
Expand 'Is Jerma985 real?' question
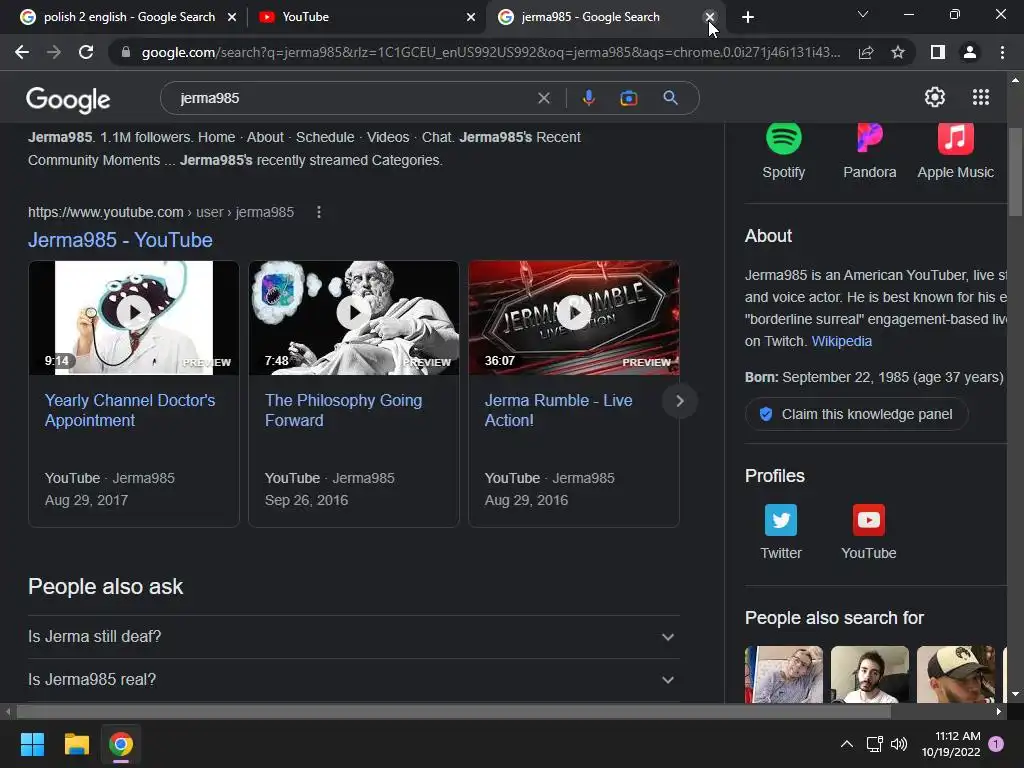[353, 680]
